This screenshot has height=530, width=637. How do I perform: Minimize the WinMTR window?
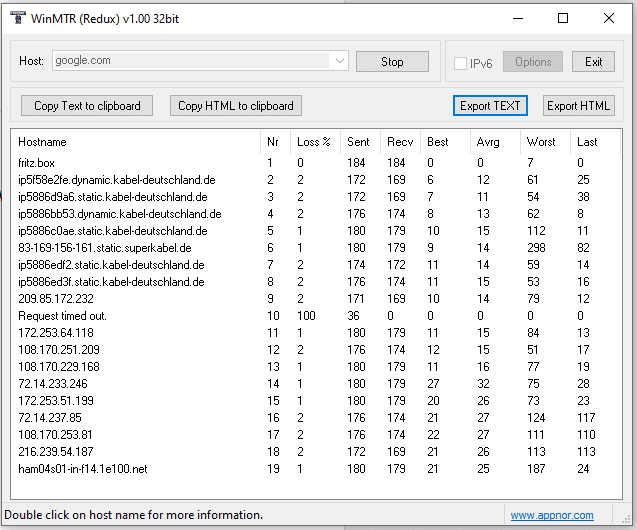point(518,19)
